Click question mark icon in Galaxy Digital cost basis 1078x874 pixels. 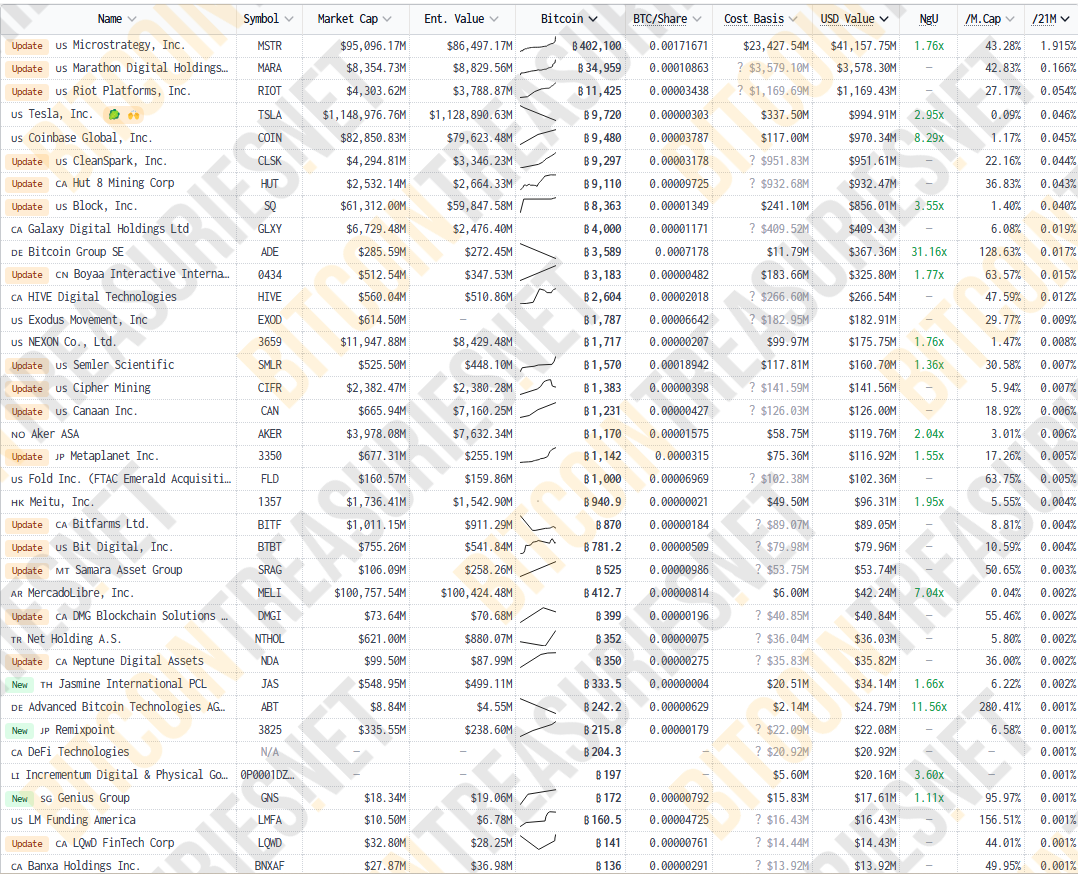coord(752,229)
